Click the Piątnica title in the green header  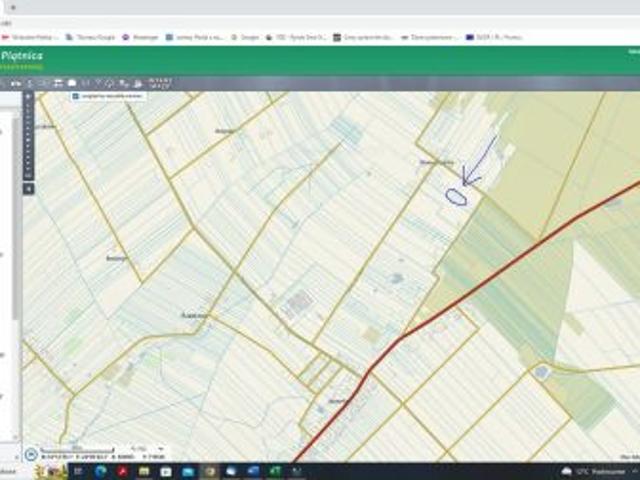[x=21, y=57]
